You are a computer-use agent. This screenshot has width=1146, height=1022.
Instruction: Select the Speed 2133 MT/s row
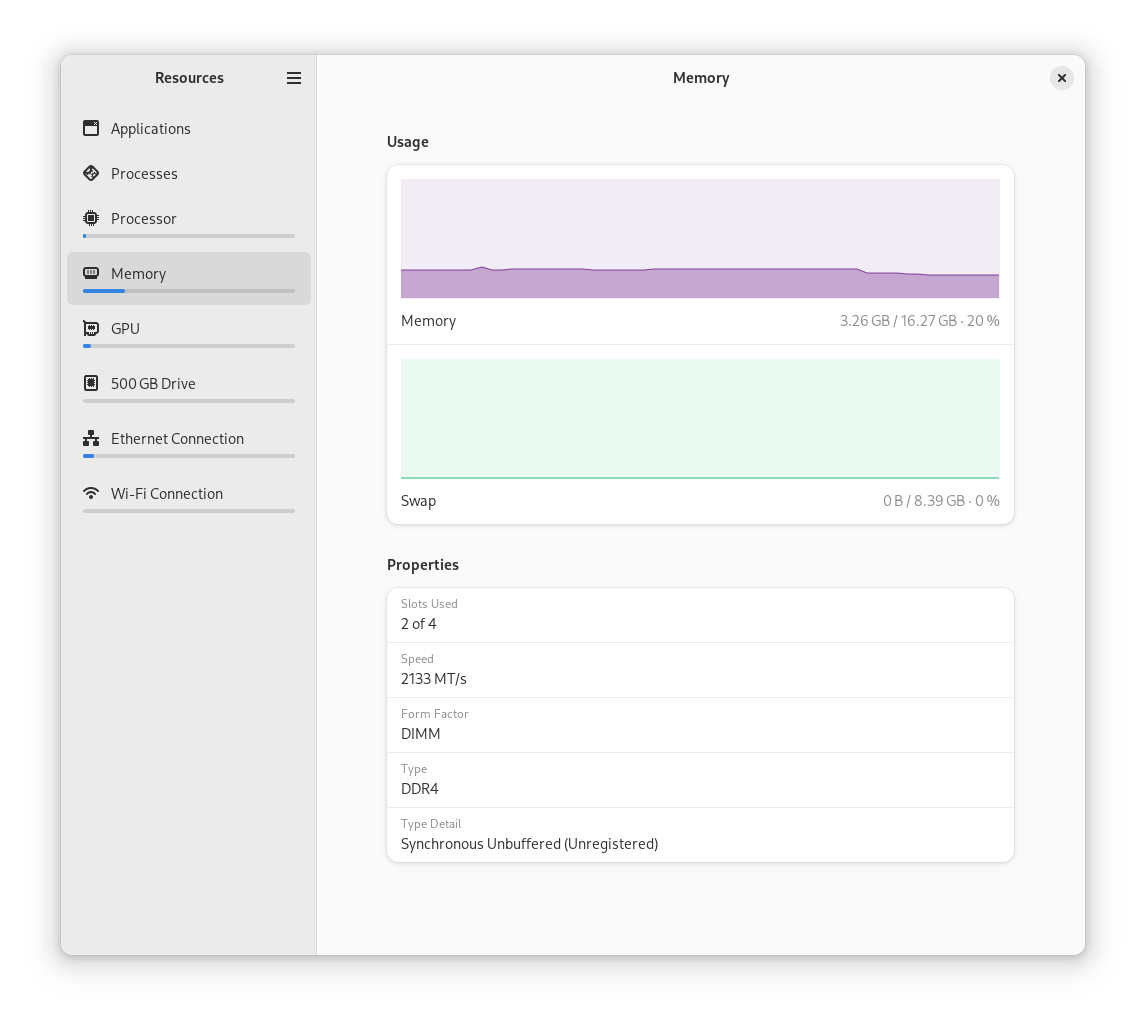(x=700, y=670)
